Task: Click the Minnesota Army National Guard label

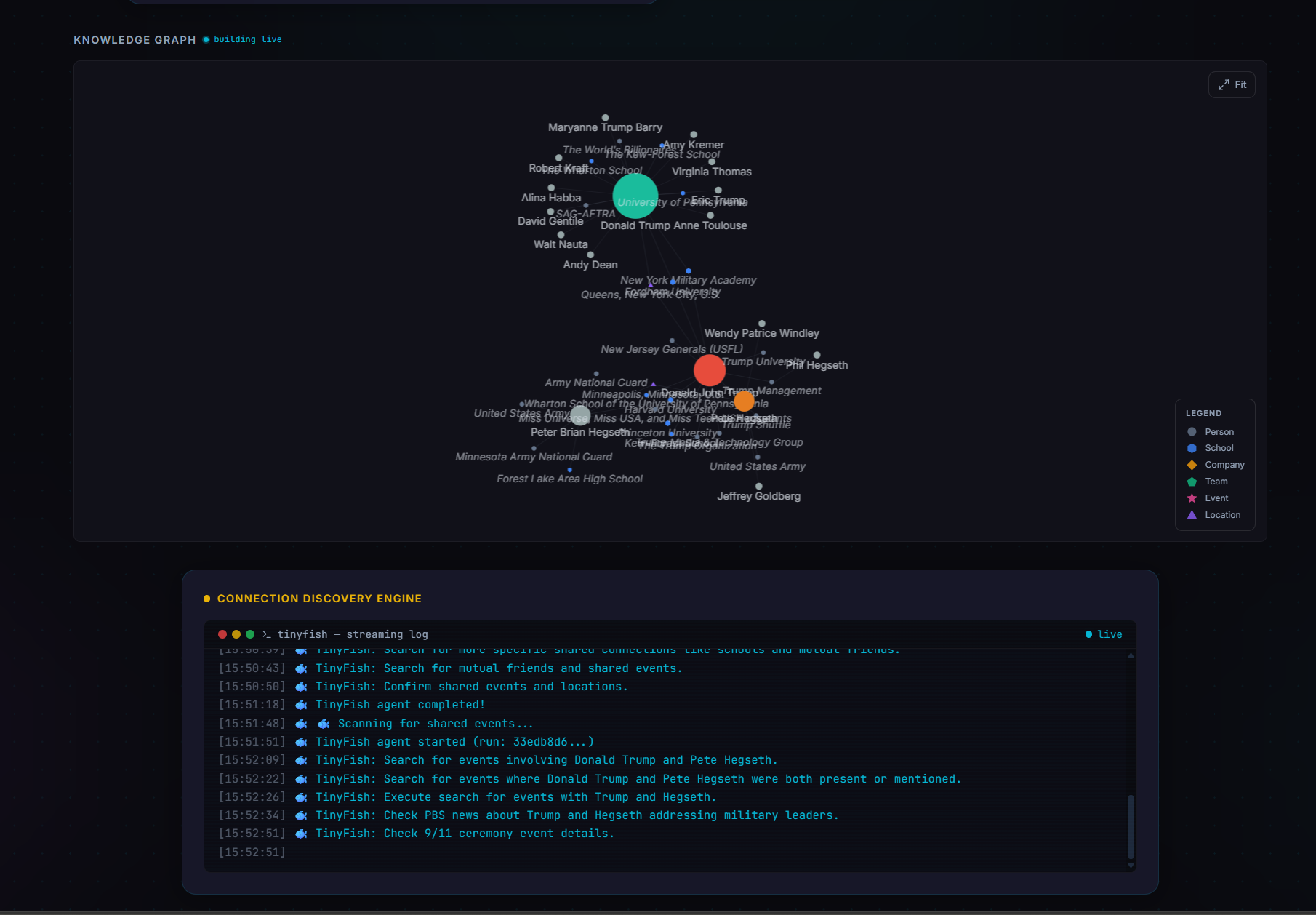Action: 534,457
